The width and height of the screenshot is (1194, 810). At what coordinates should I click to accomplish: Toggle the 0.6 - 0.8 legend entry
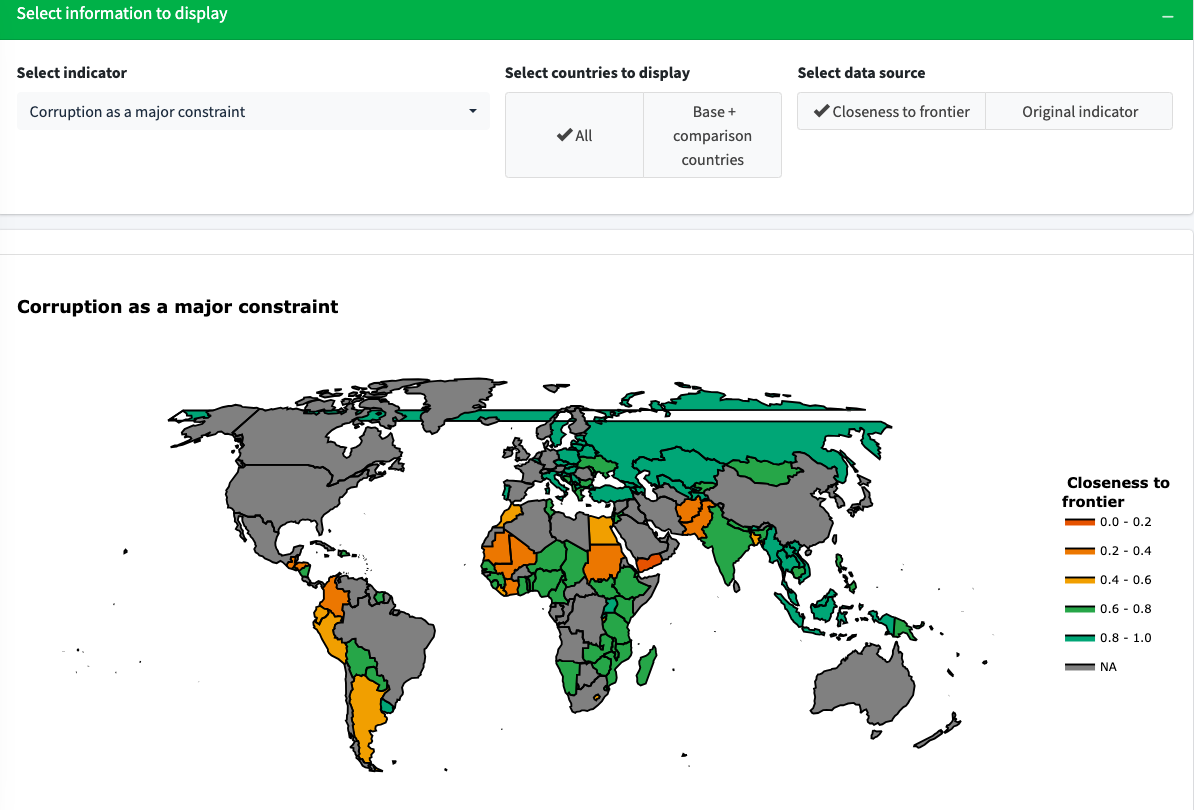point(1108,609)
